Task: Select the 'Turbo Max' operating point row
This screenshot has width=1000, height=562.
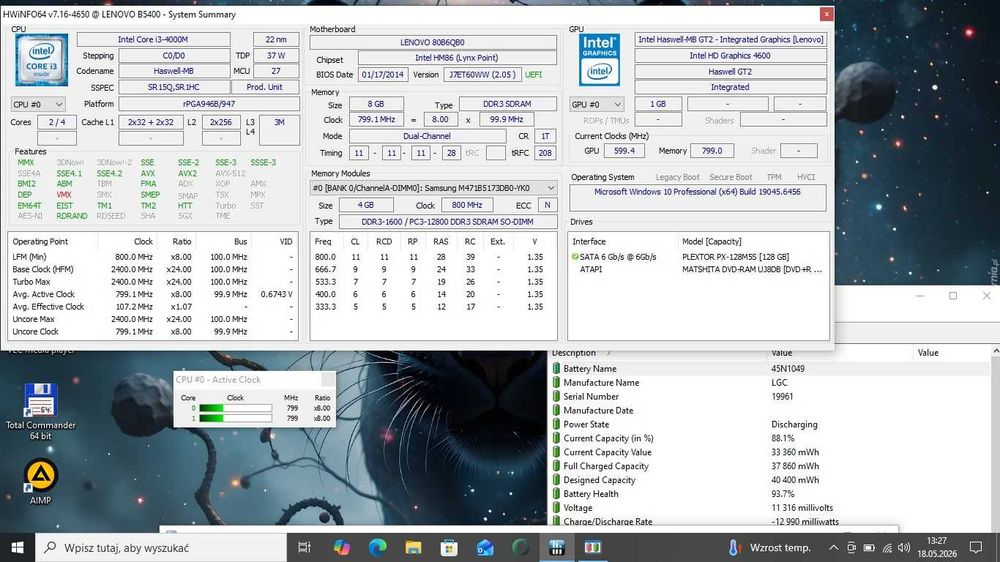Action: (152, 281)
